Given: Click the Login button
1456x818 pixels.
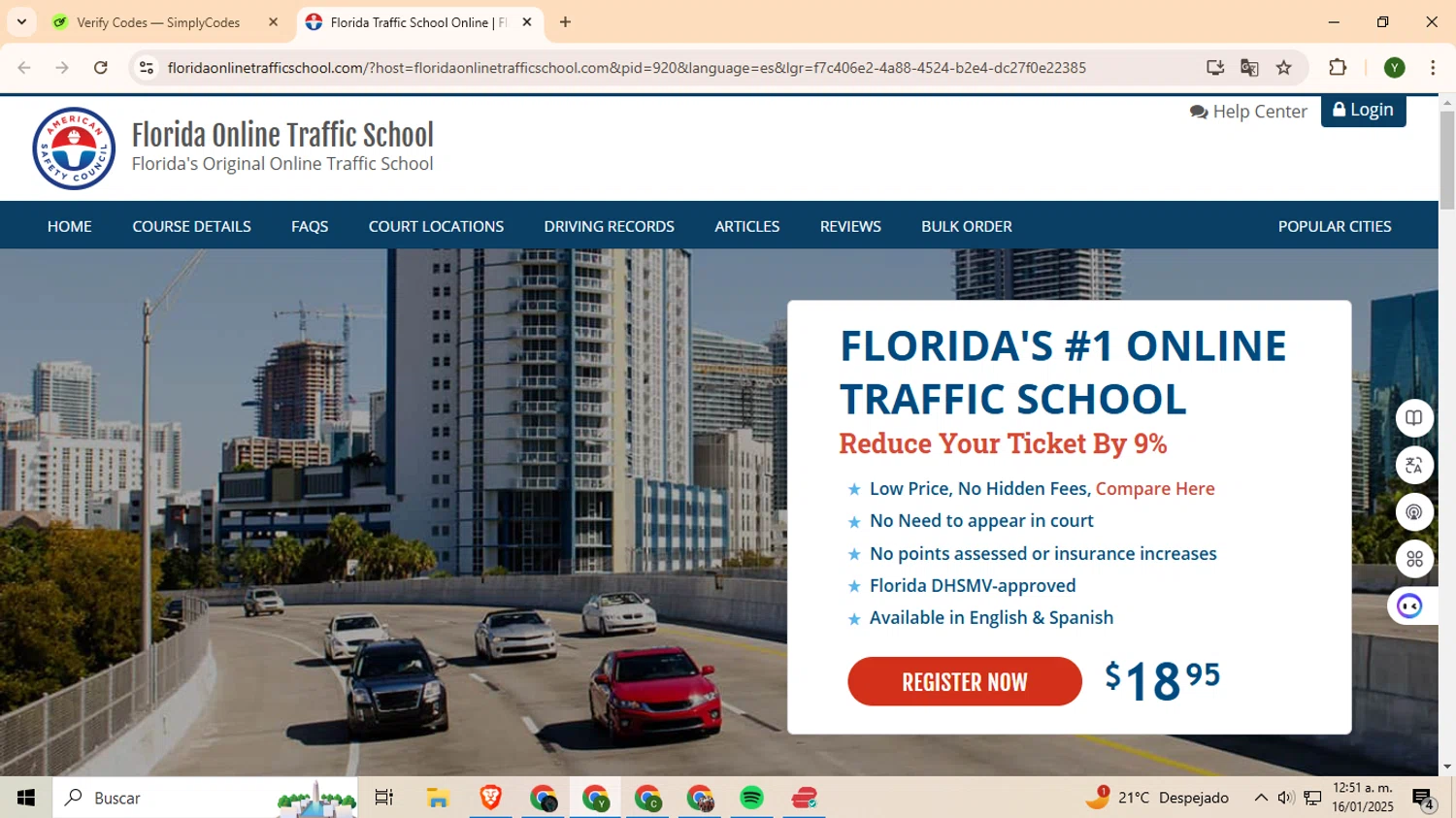Looking at the screenshot, I should tap(1363, 110).
